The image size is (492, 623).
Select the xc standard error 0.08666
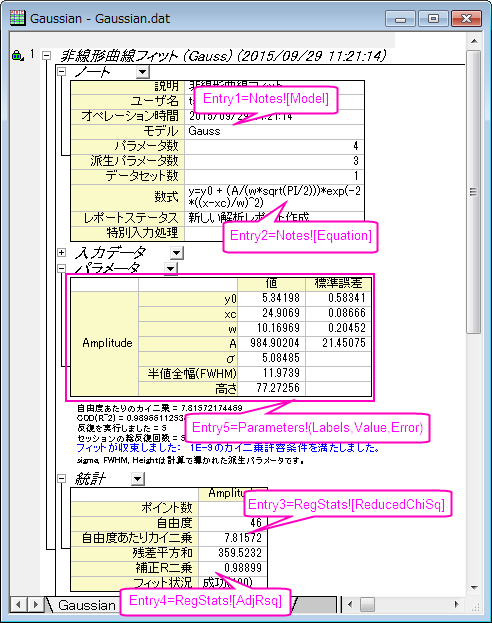pyautogui.click(x=339, y=313)
